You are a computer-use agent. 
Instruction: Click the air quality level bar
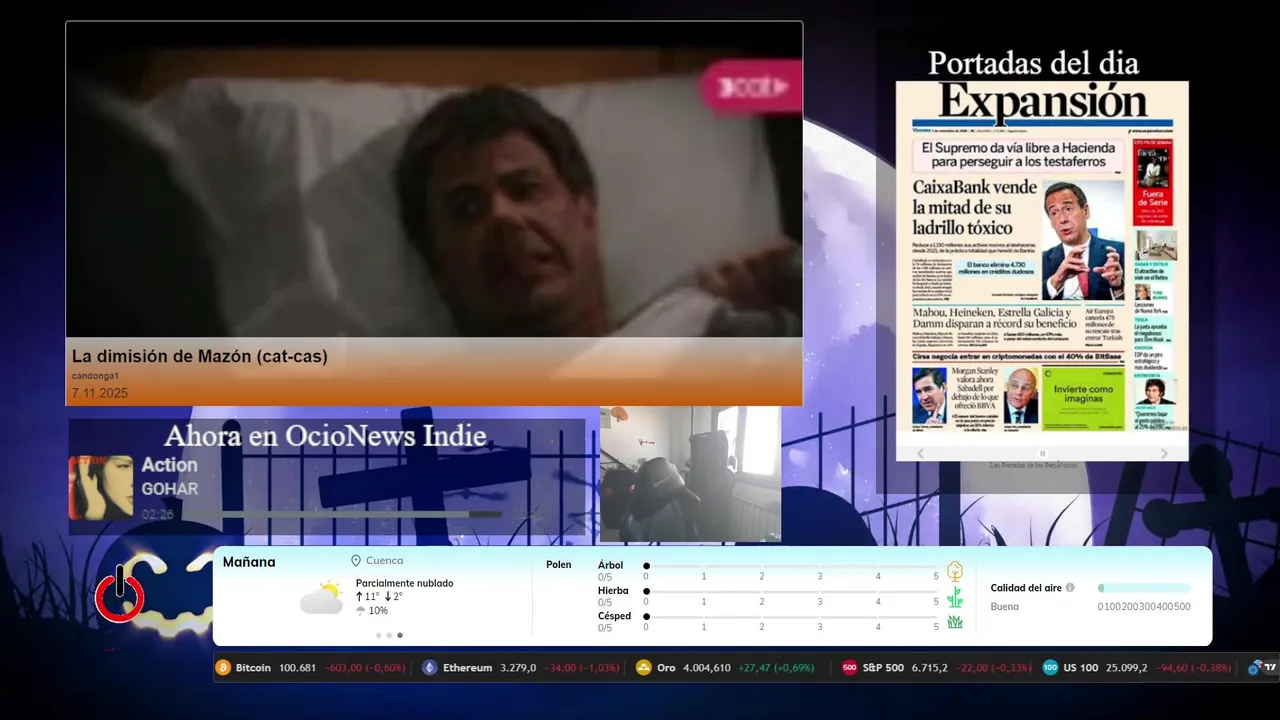click(x=1144, y=588)
